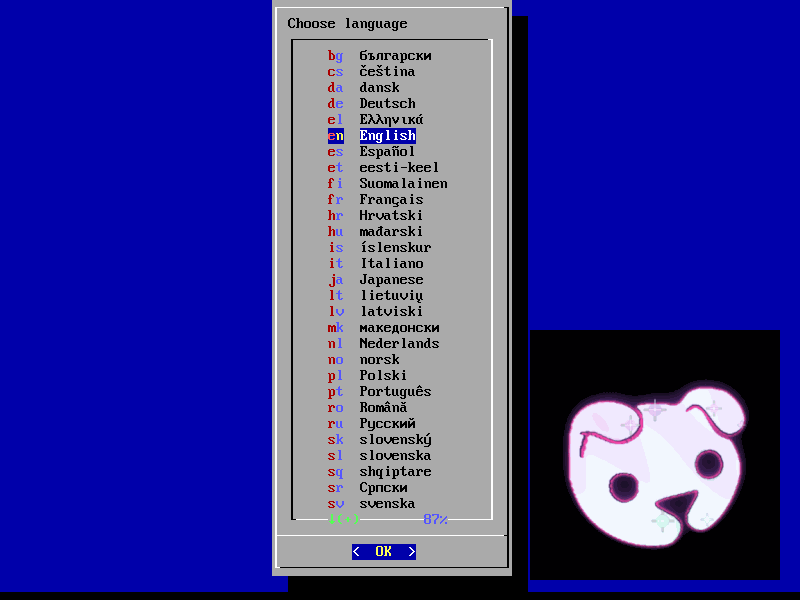Select the hu mađarski entry
800x600 pixels.
(x=376, y=232)
